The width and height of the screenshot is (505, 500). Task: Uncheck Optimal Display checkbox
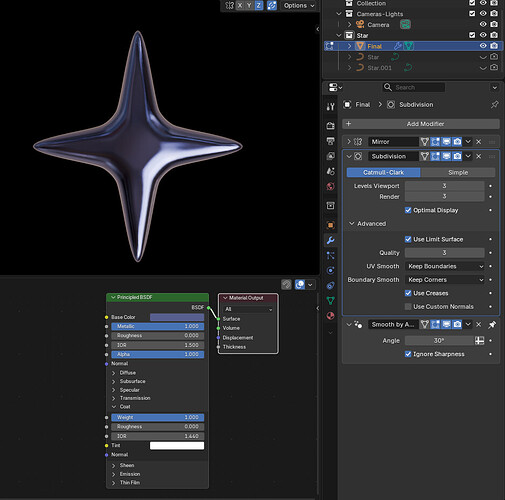(408, 210)
